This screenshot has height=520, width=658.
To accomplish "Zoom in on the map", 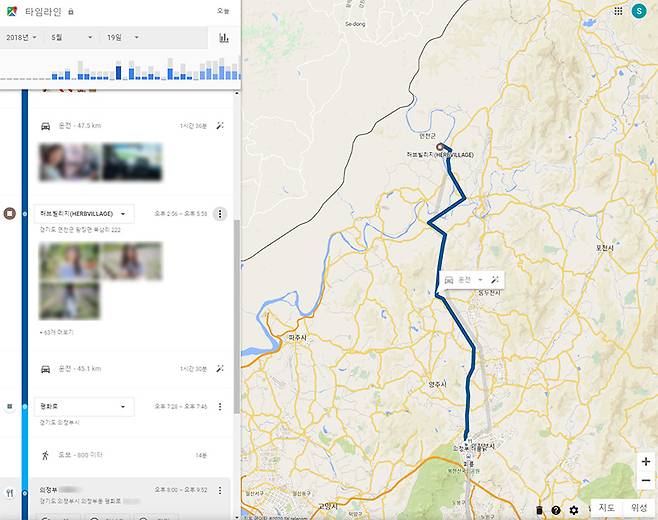I will pyautogui.click(x=645, y=462).
